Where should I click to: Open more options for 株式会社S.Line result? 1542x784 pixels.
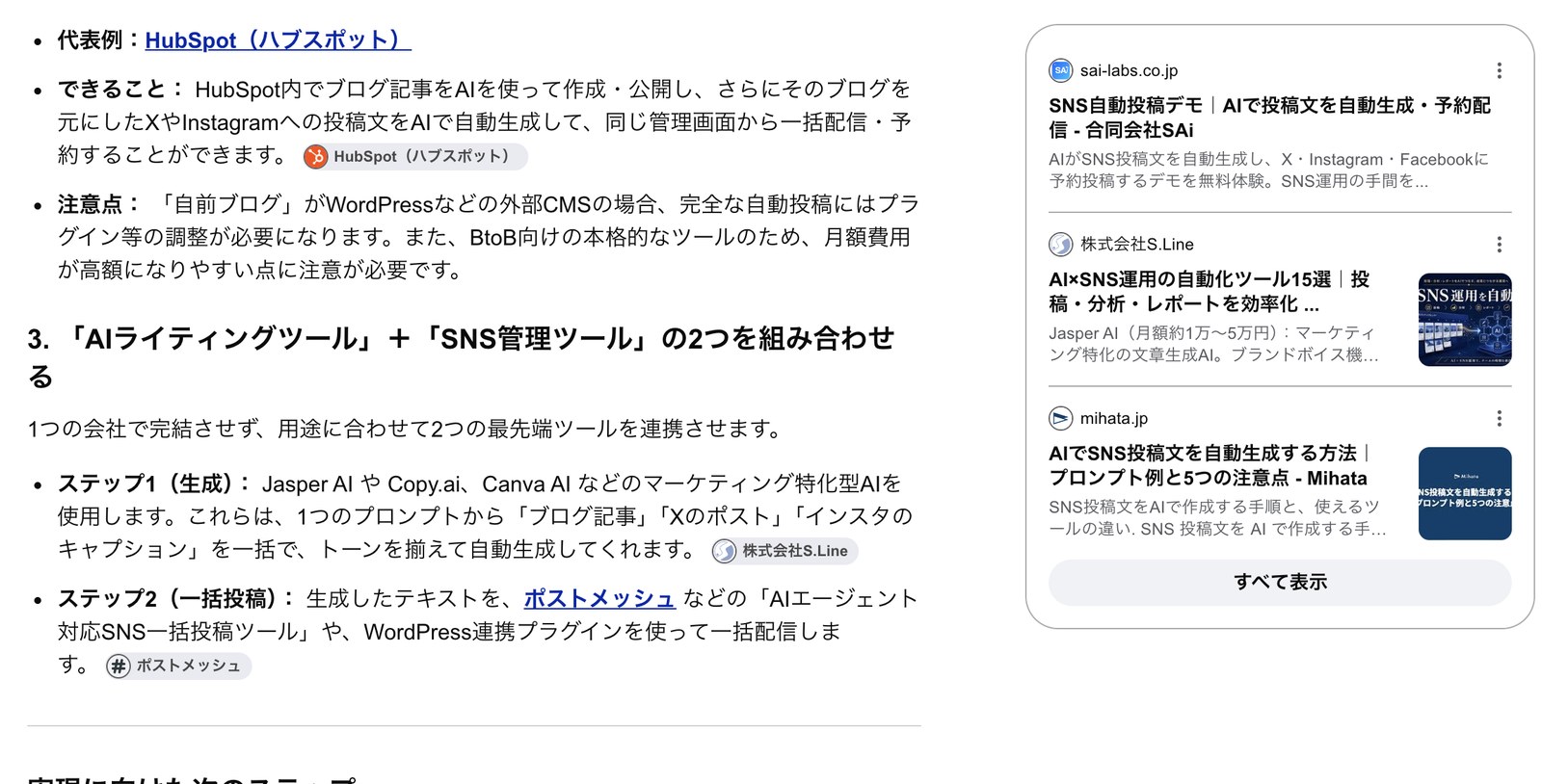tap(1499, 245)
